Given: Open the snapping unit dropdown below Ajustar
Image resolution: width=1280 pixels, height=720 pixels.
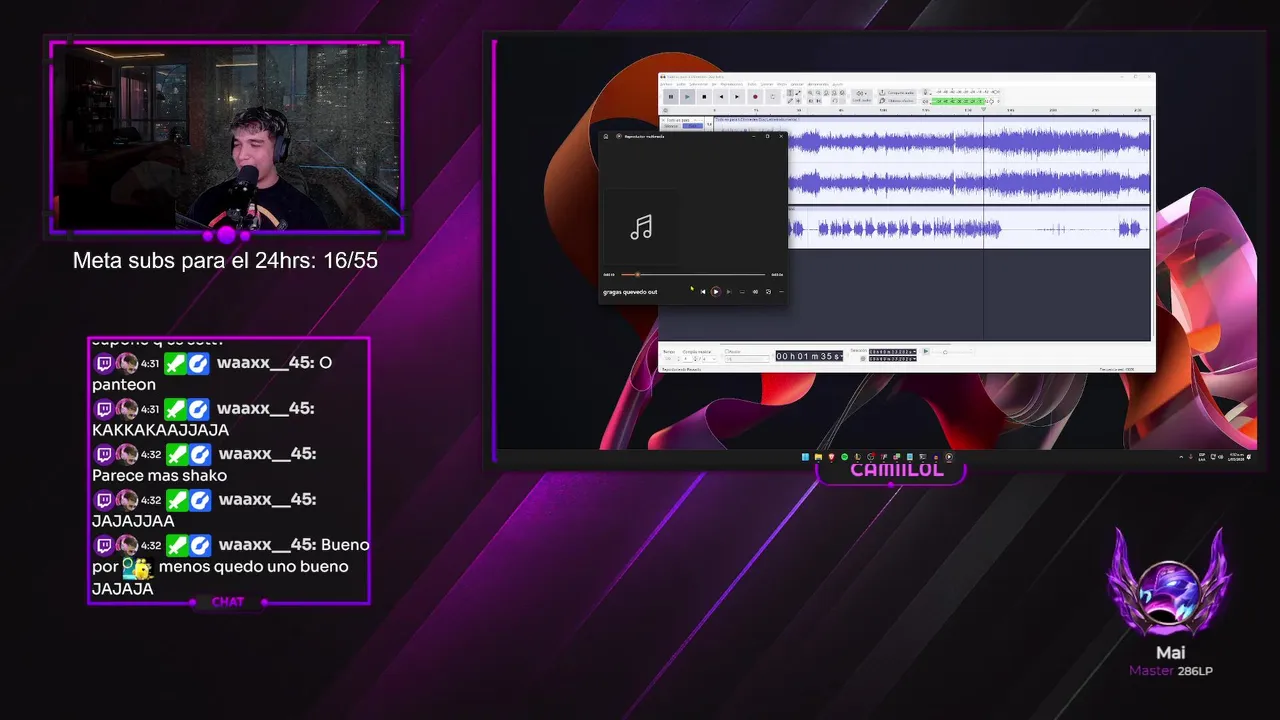Looking at the screenshot, I should 748,359.
